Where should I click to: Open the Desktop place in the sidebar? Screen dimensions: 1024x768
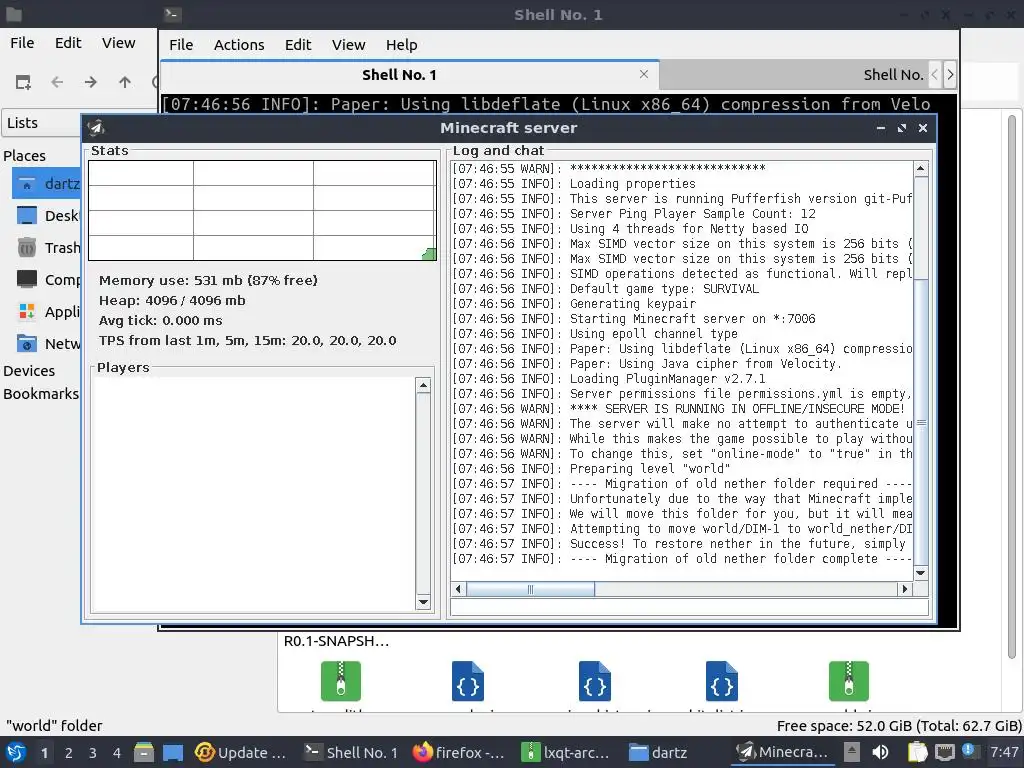[46, 216]
